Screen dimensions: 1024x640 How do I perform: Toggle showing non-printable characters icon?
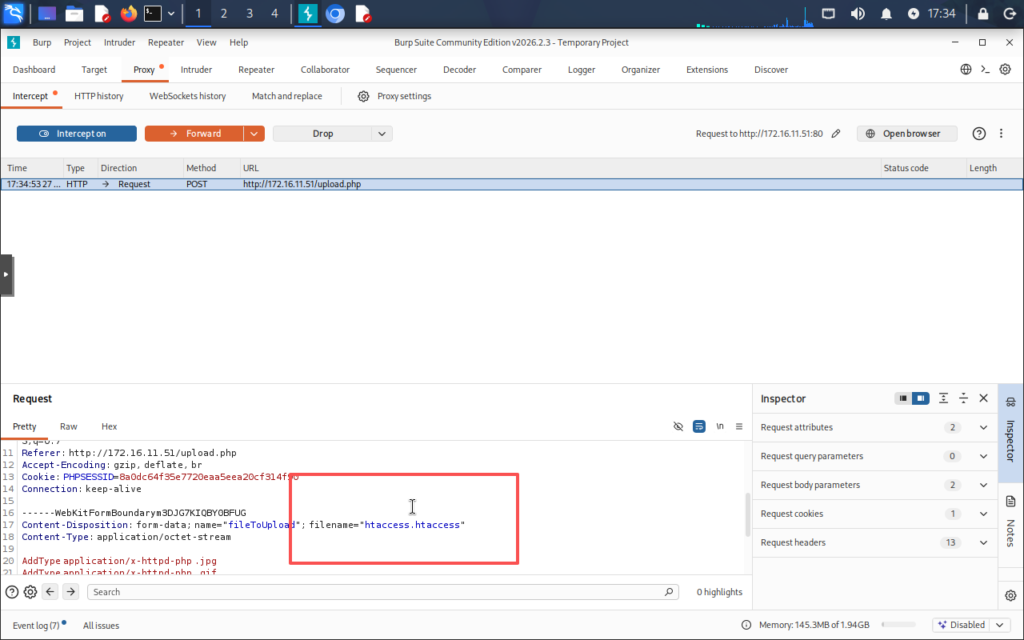[720, 426]
